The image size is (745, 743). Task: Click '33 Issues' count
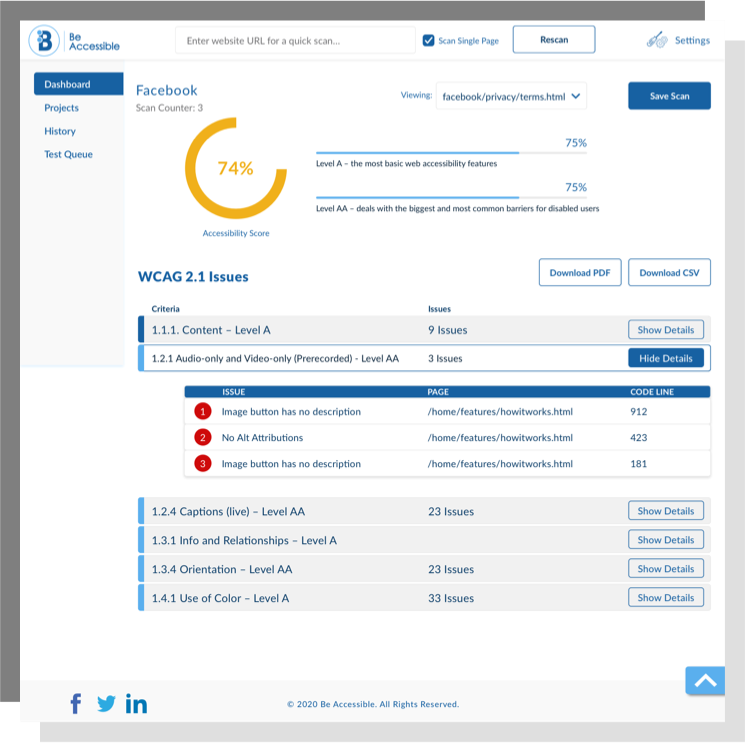point(451,598)
